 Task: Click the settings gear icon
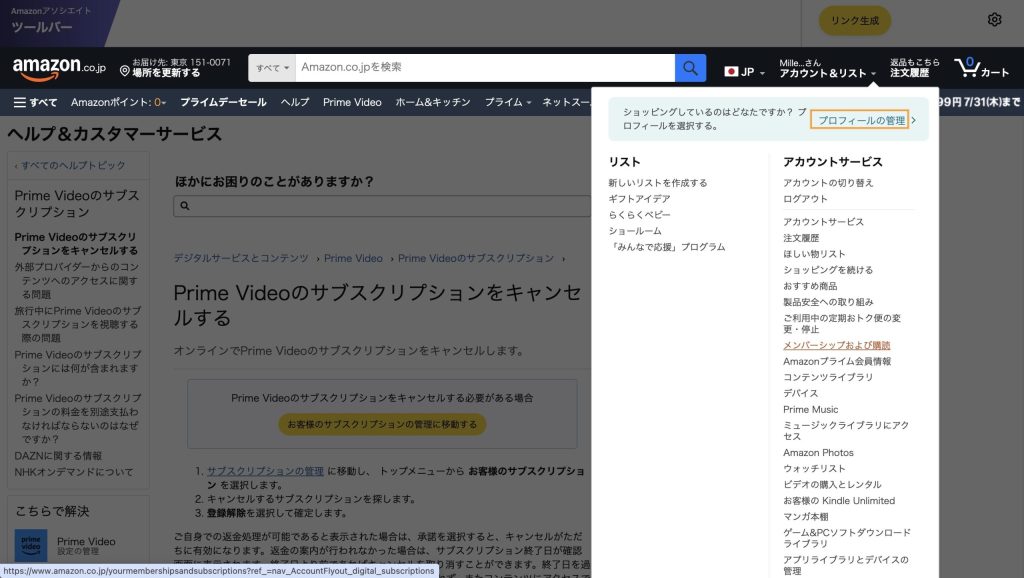[x=994, y=20]
